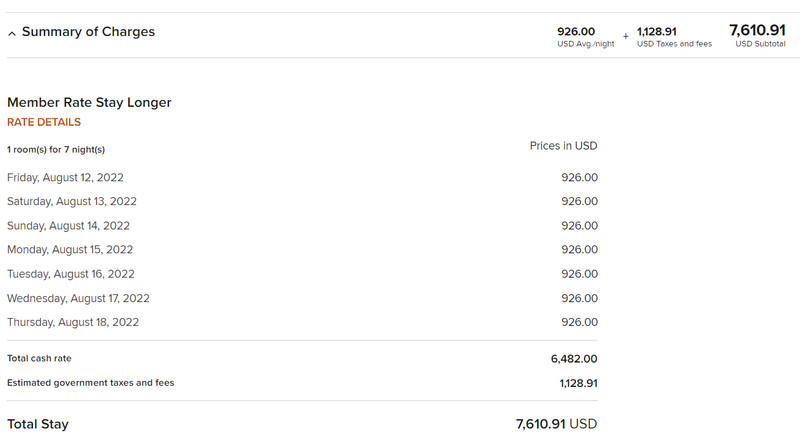Select the 926.00 USD Avg./night figure
The image size is (800, 448).
click(586, 37)
